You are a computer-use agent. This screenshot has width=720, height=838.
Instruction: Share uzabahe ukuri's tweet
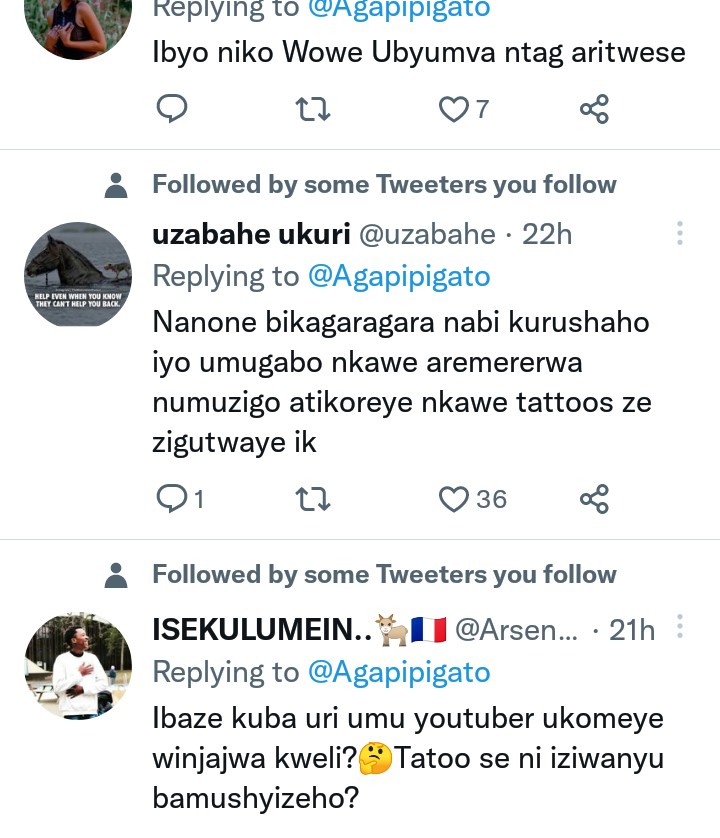[x=594, y=498]
